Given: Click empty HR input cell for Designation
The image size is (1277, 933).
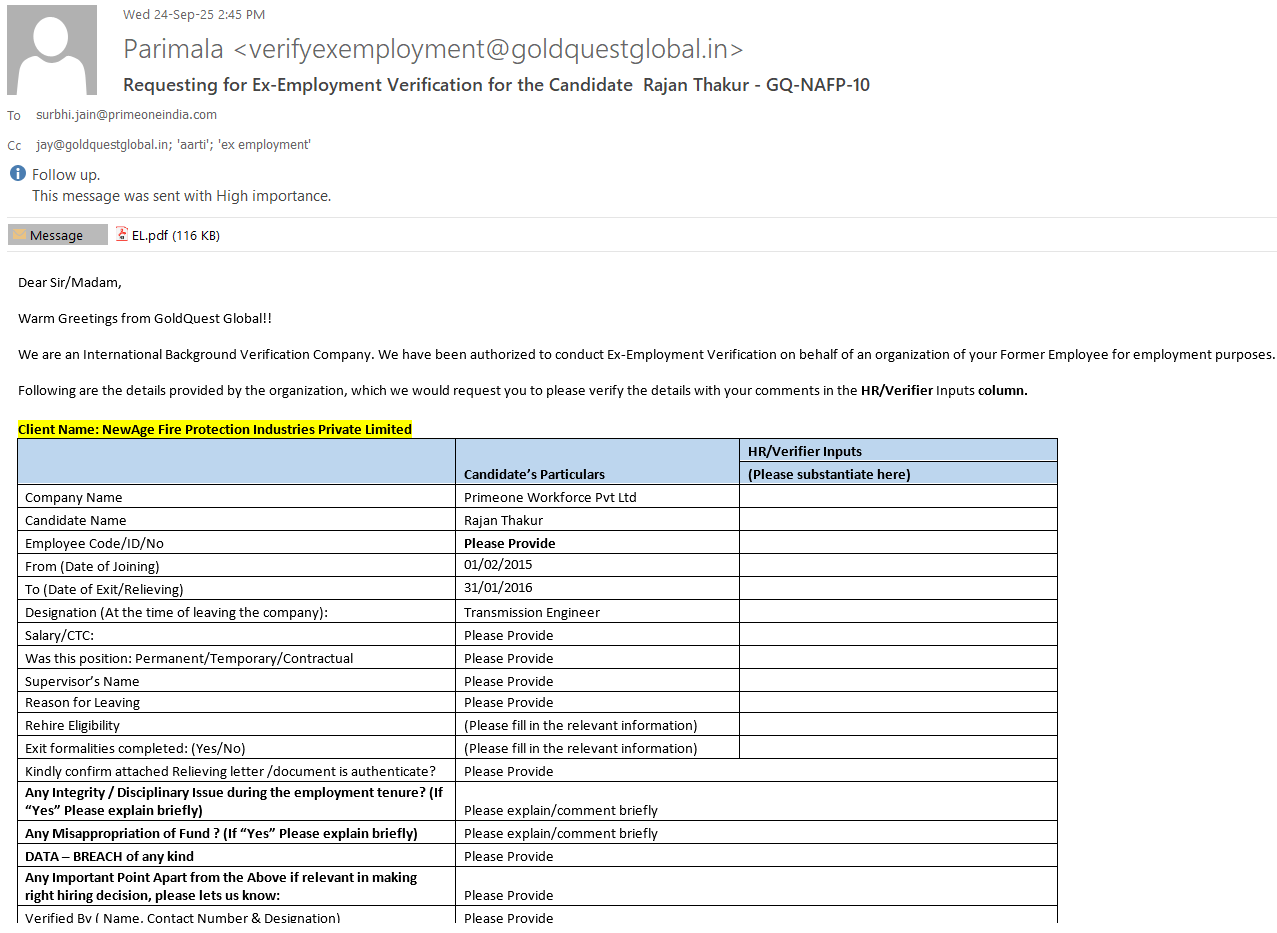Looking at the screenshot, I should (x=898, y=611).
